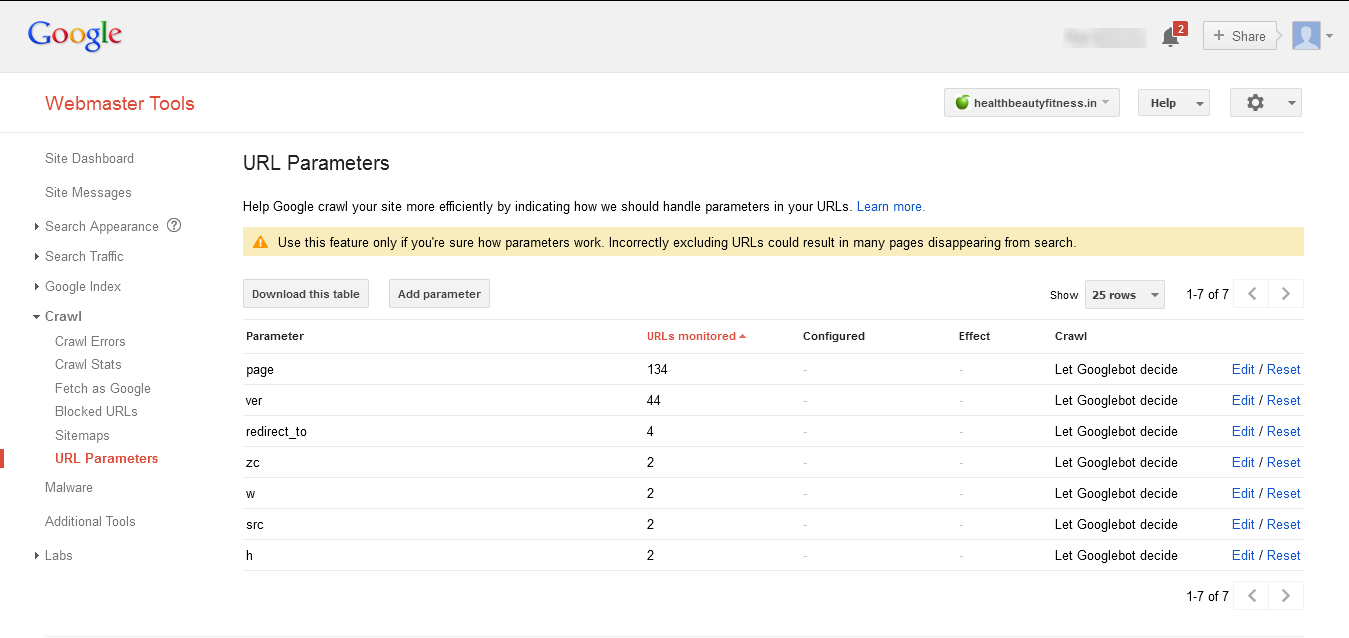Click Download this table button

(305, 294)
